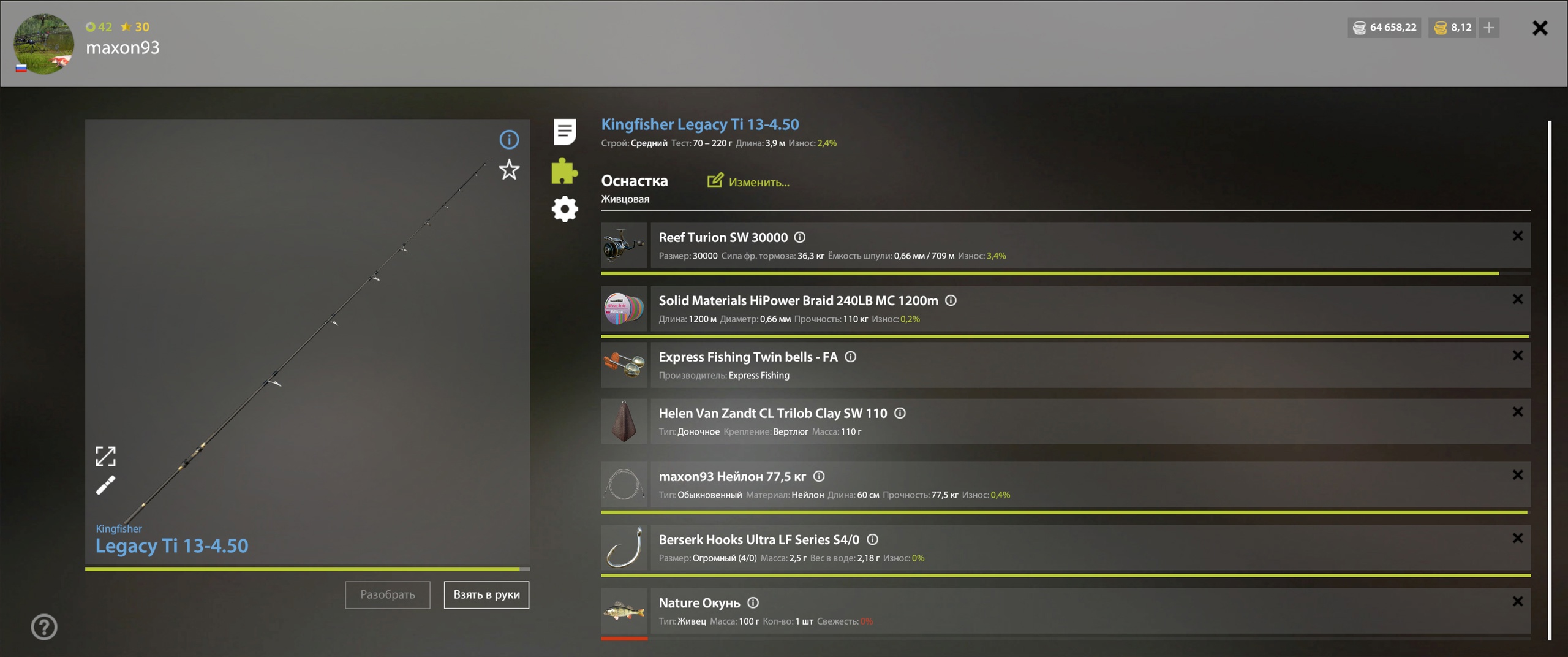Show info for Trilob Clay SW 110
Image resolution: width=1568 pixels, height=657 pixels.
coord(900,413)
